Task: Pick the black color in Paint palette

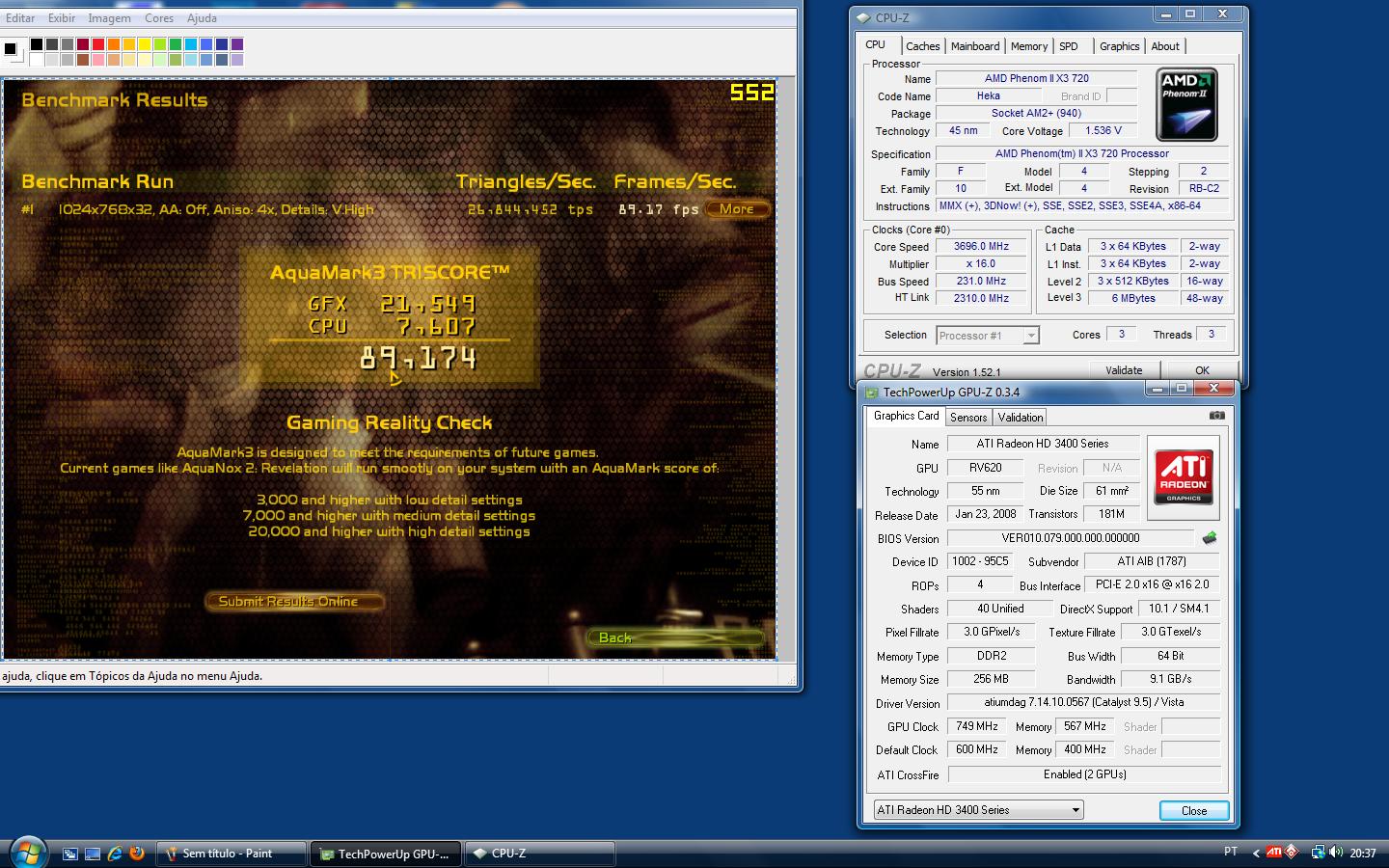Action: 37,44
